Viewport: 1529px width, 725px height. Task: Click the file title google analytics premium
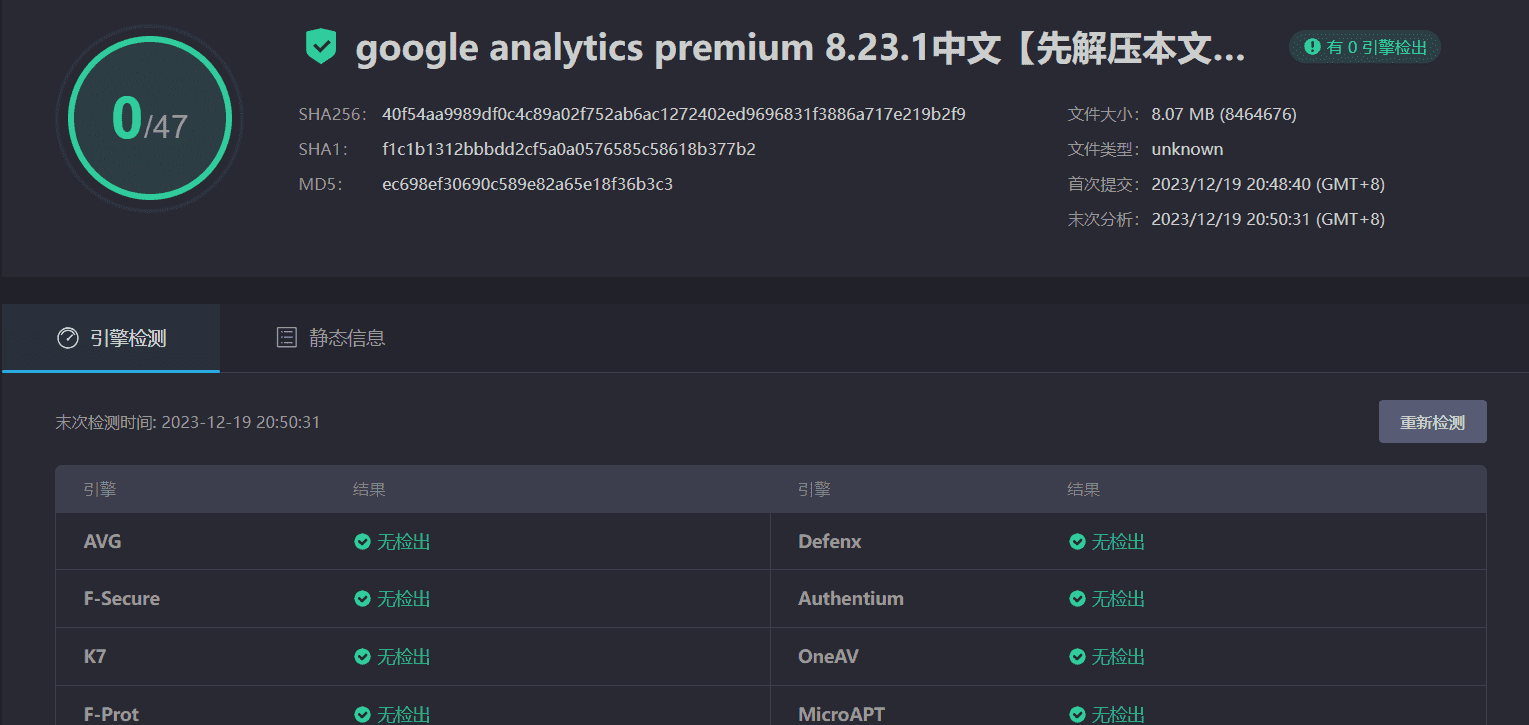[800, 48]
